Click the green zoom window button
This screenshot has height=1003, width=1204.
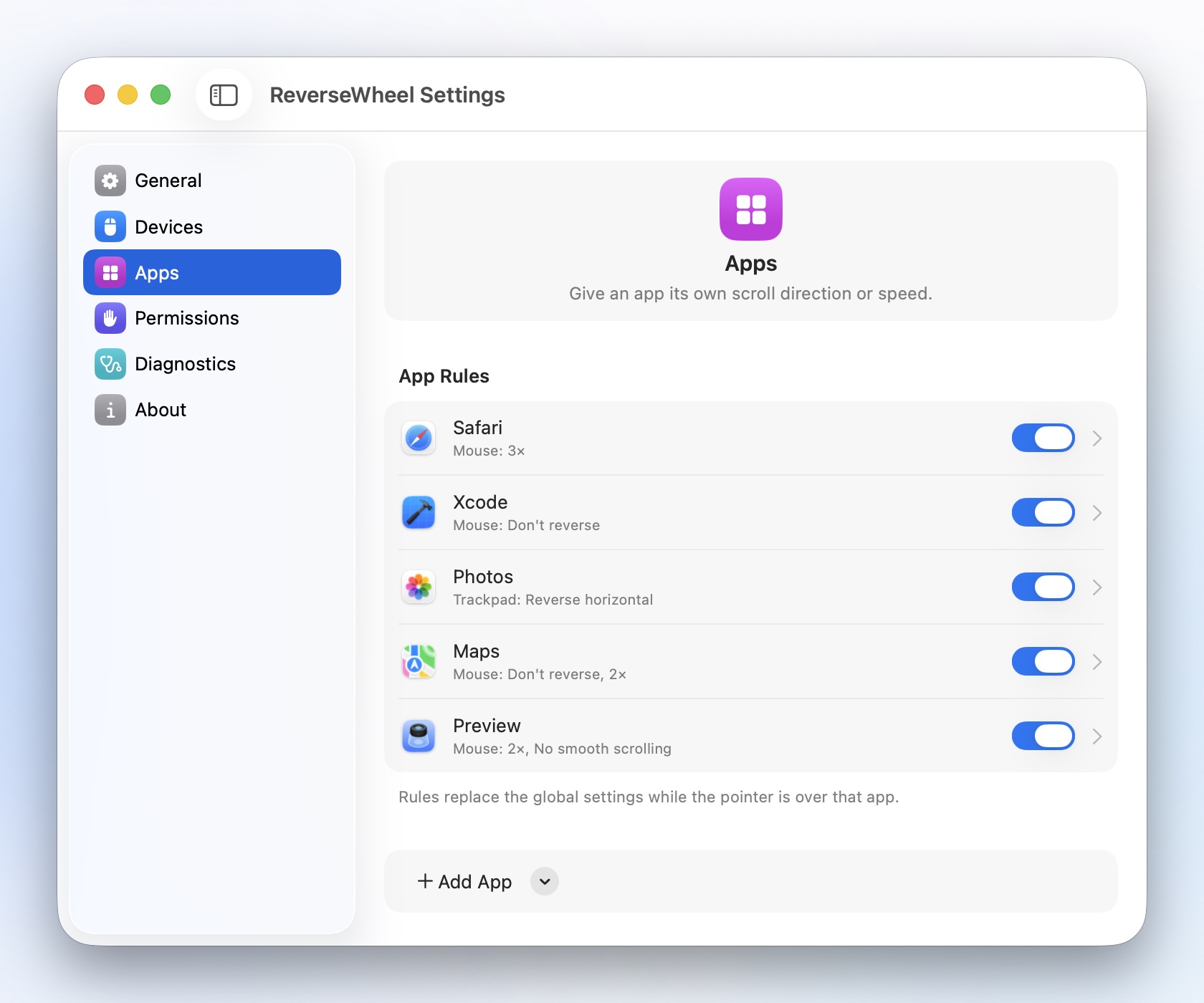161,95
